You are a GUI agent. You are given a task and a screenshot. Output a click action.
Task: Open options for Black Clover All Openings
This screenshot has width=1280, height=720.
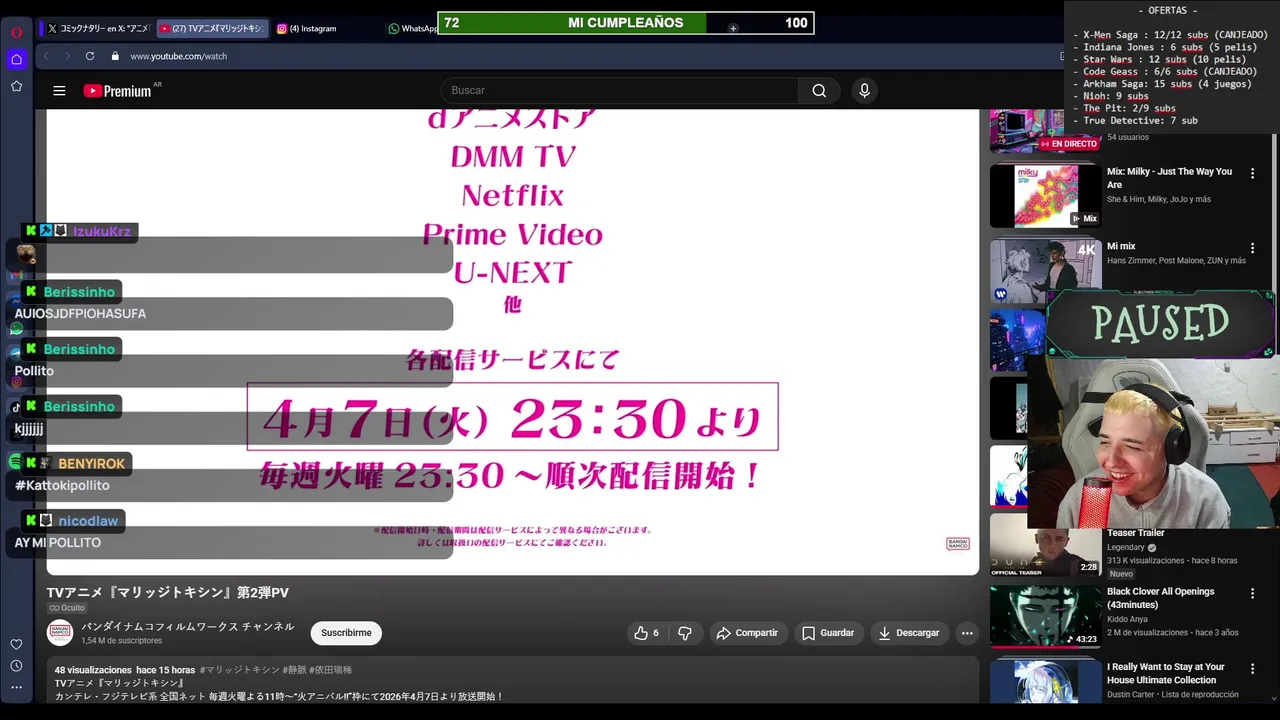[x=1252, y=593]
